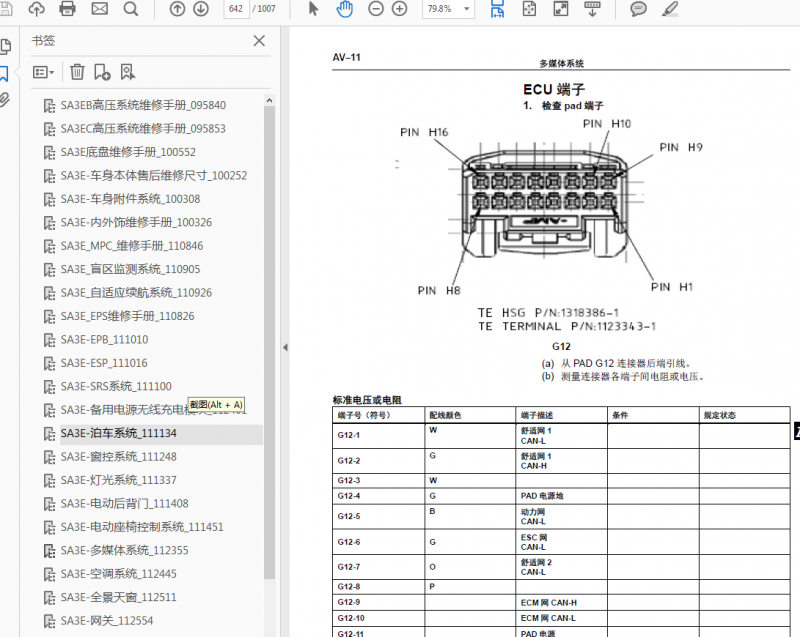Open the bookmark options menu dropdown
This screenshot has width=800, height=637.
pyautogui.click(x=43, y=72)
